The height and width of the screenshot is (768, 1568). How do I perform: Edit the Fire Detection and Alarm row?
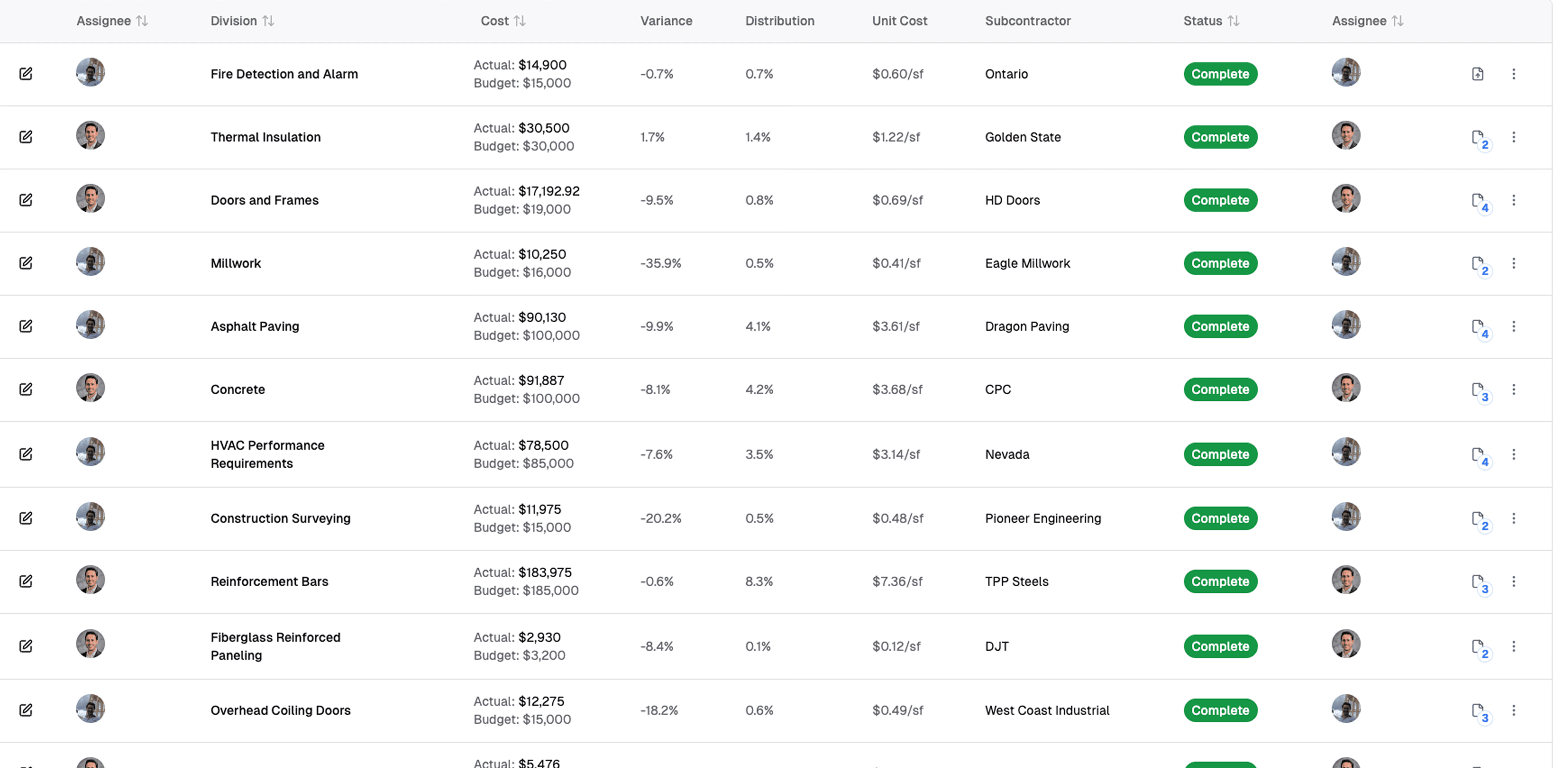(25, 74)
